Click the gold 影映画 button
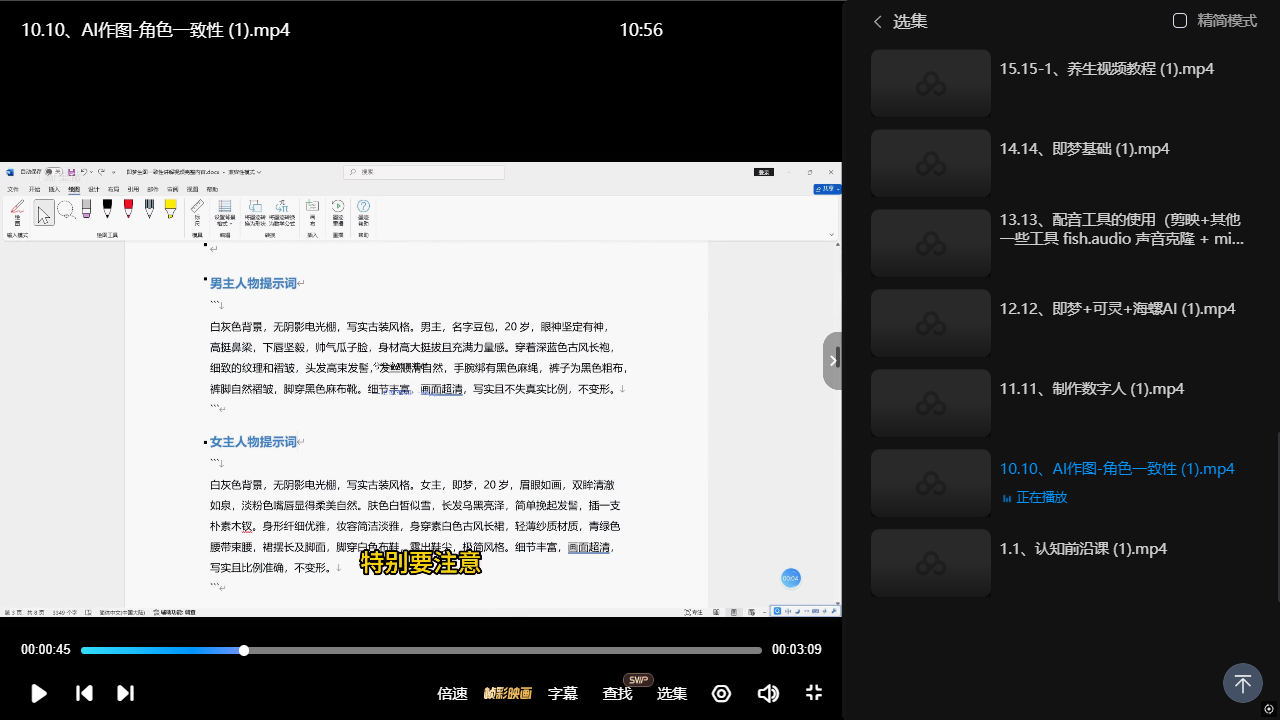 click(x=508, y=693)
